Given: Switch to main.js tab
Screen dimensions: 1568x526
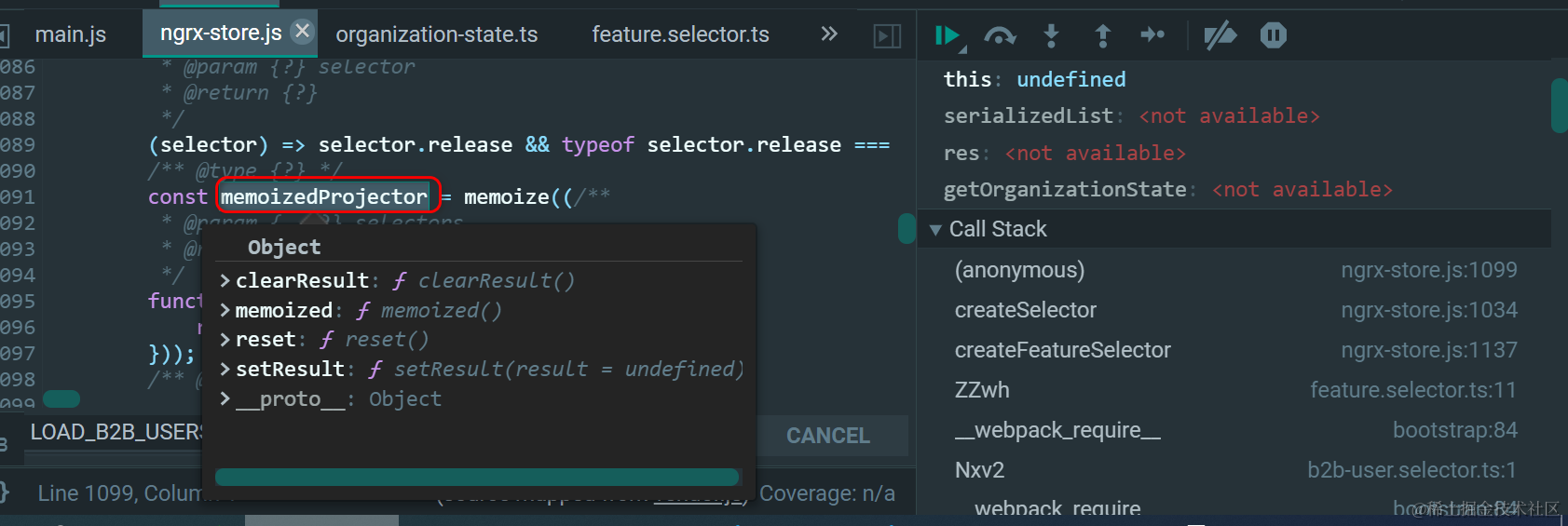Looking at the screenshot, I should pyautogui.click(x=71, y=34).
